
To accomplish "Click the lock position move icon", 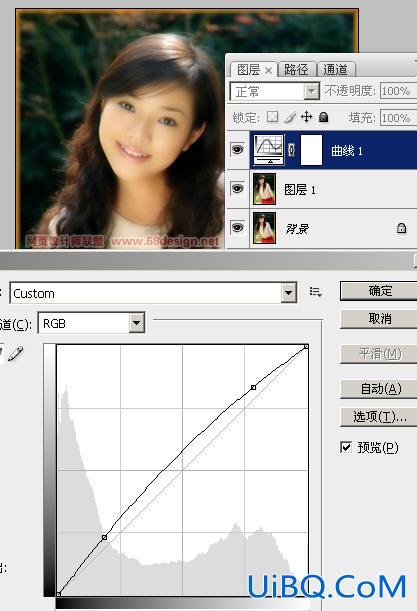I will click(x=307, y=117).
